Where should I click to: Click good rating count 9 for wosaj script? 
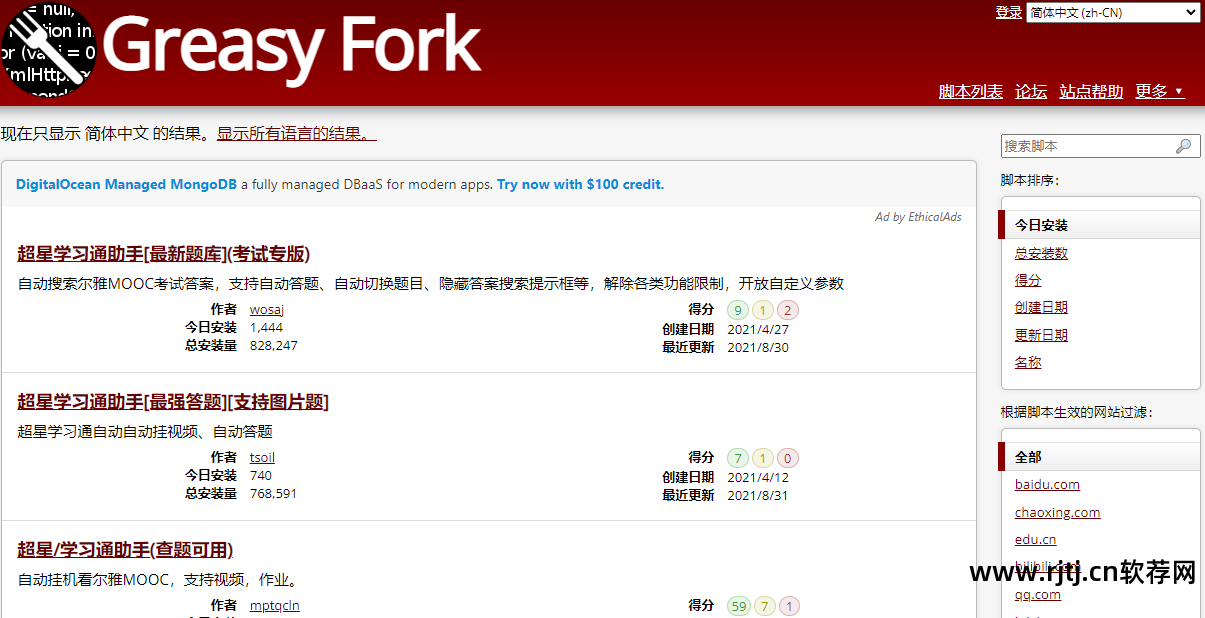(x=738, y=310)
